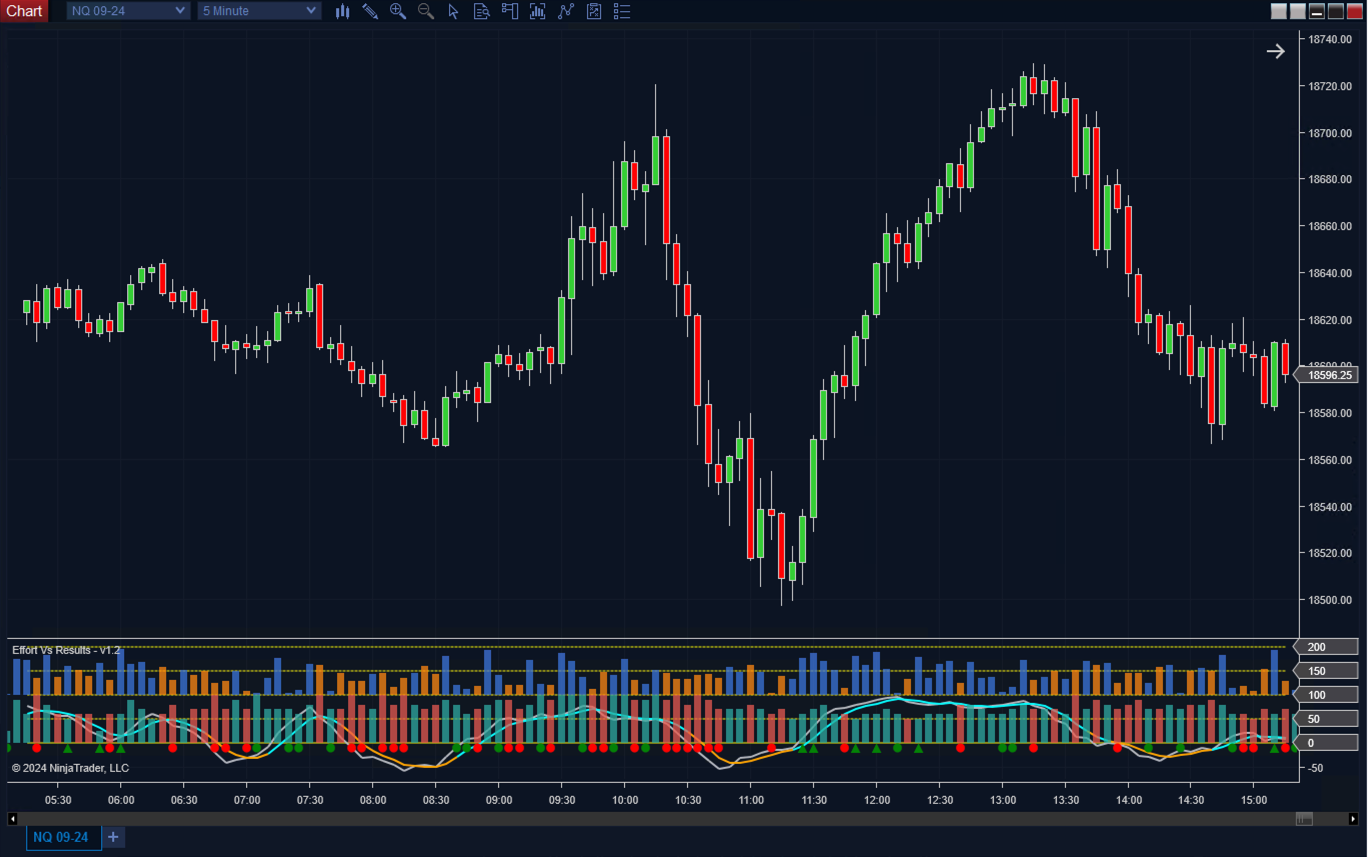
Task: Click the Chart title label
Action: pyautogui.click(x=24, y=11)
